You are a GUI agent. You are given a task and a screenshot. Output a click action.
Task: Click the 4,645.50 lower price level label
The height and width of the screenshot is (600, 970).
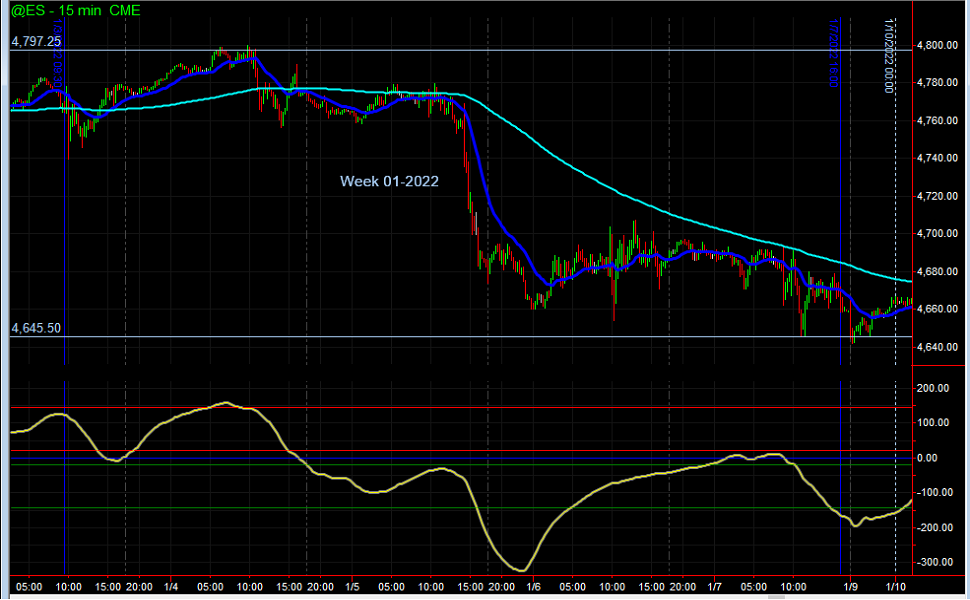pyautogui.click(x=36, y=328)
